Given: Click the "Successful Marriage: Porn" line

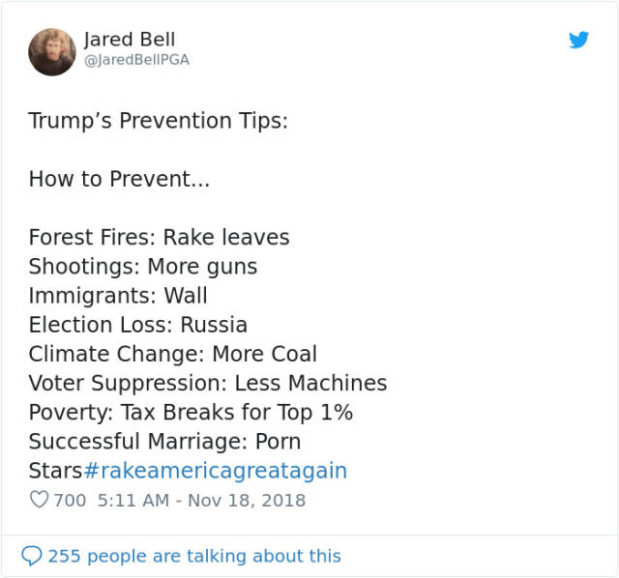Looking at the screenshot, I should (x=164, y=441).
